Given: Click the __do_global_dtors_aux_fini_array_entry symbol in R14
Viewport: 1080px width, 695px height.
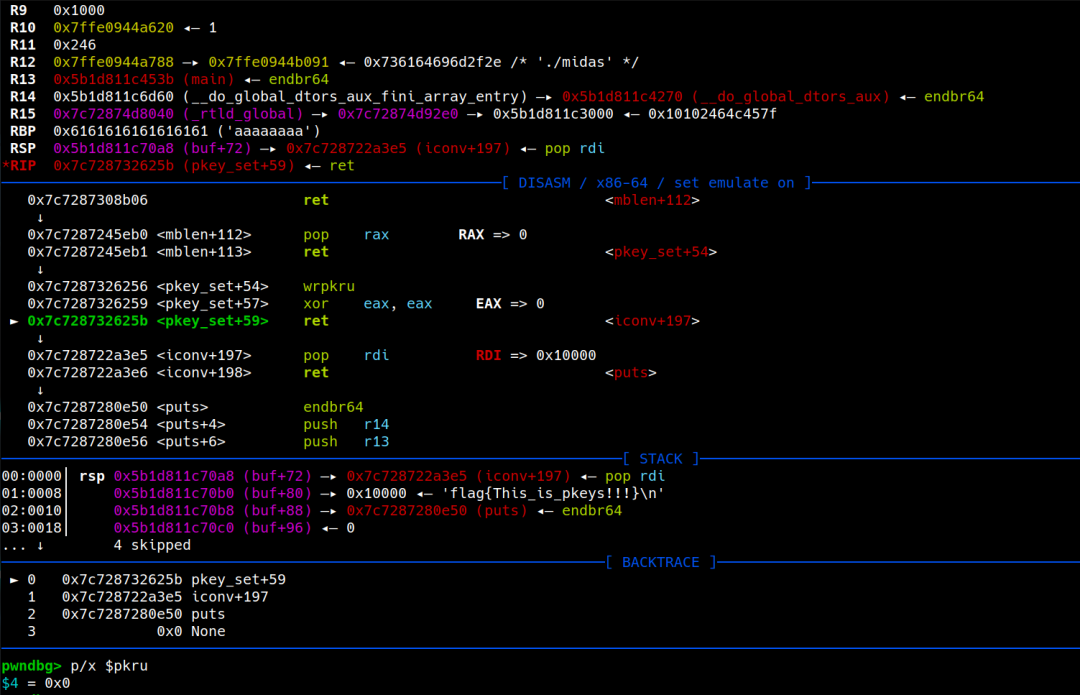Looking at the screenshot, I should click(355, 96).
